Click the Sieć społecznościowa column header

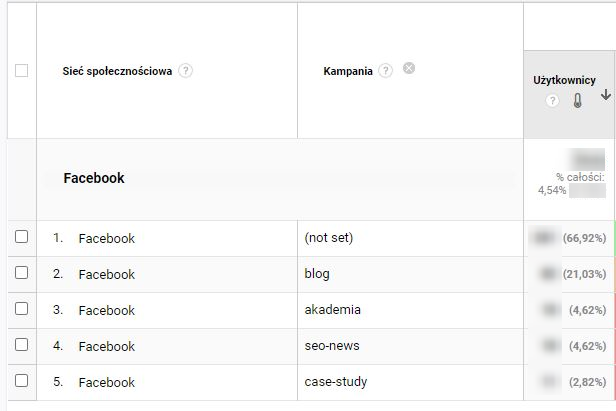pyautogui.click(x=117, y=71)
